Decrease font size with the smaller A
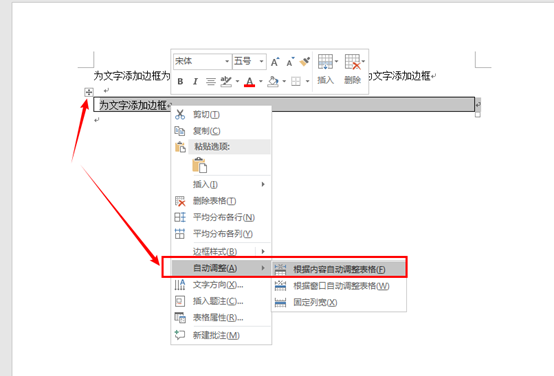Image resolution: width=554 pixels, height=376 pixels. 290,62
